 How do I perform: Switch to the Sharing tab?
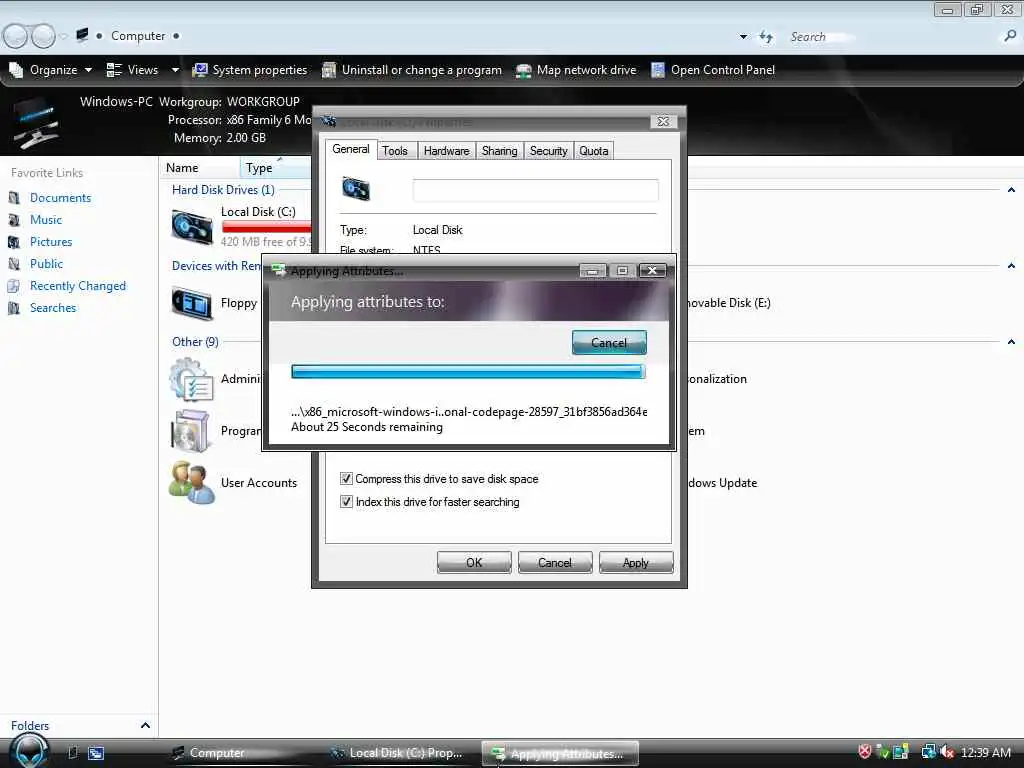point(499,151)
